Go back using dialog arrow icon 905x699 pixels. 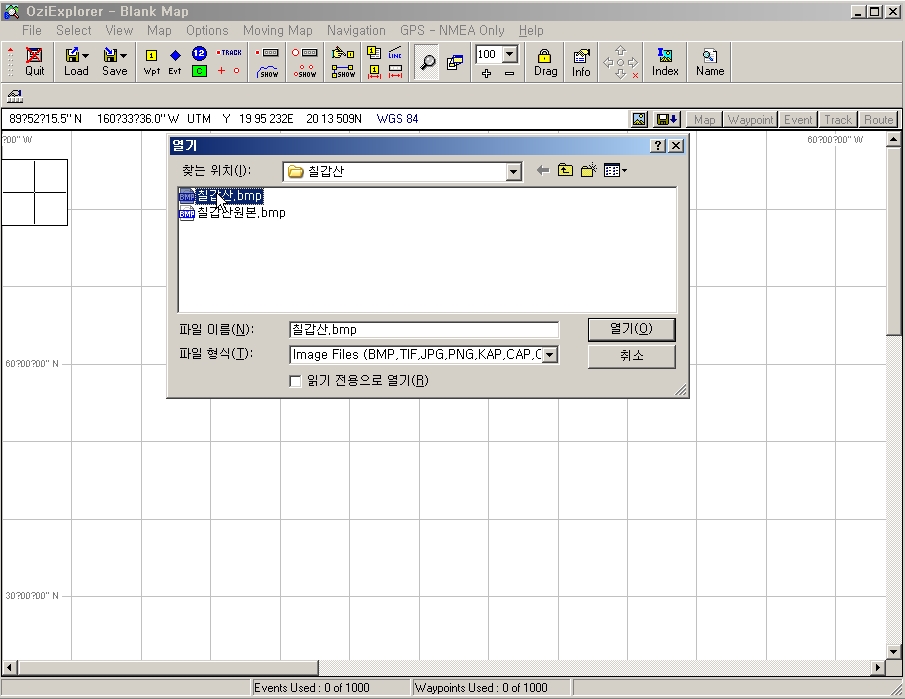point(543,170)
